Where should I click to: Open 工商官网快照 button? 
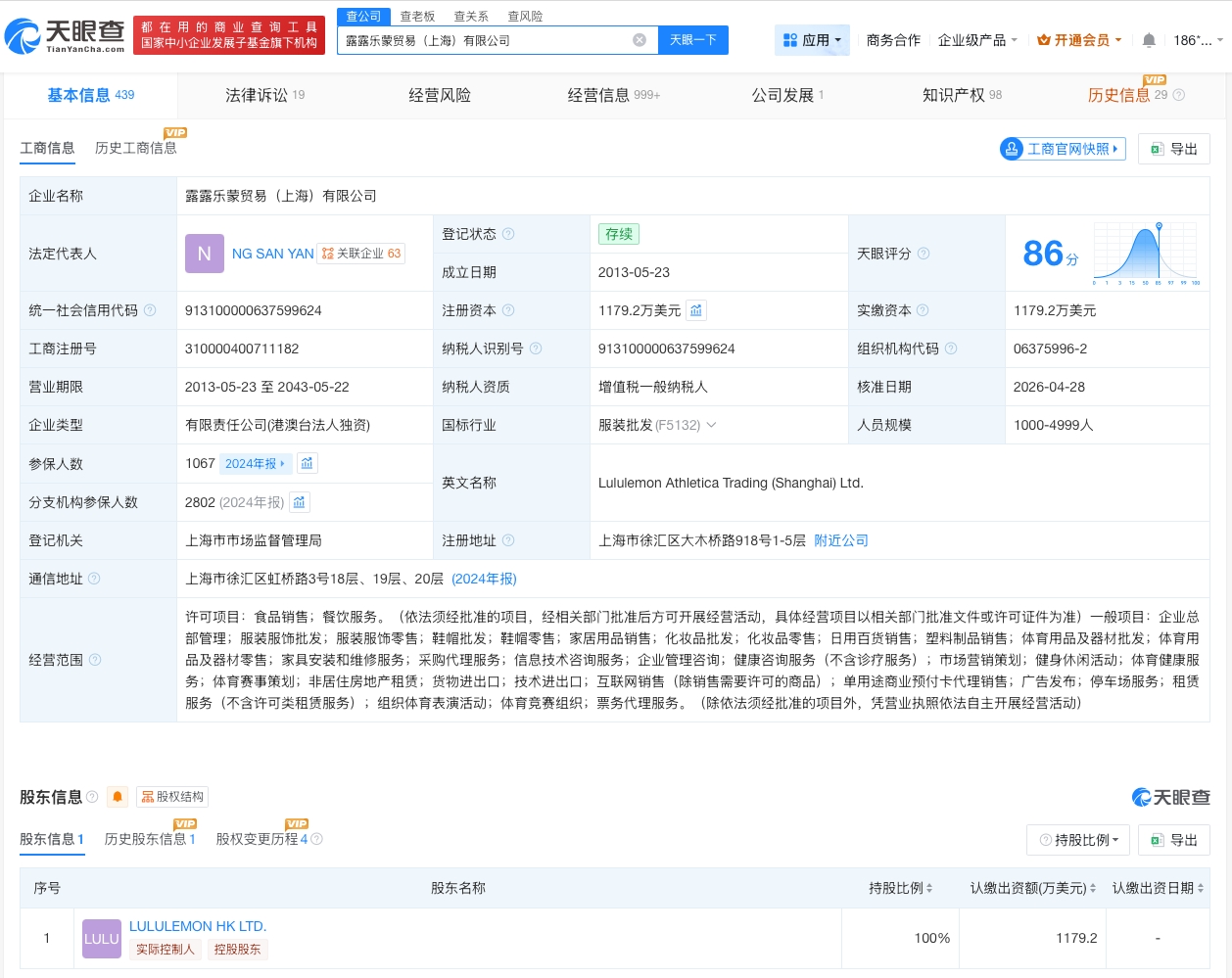1063,149
